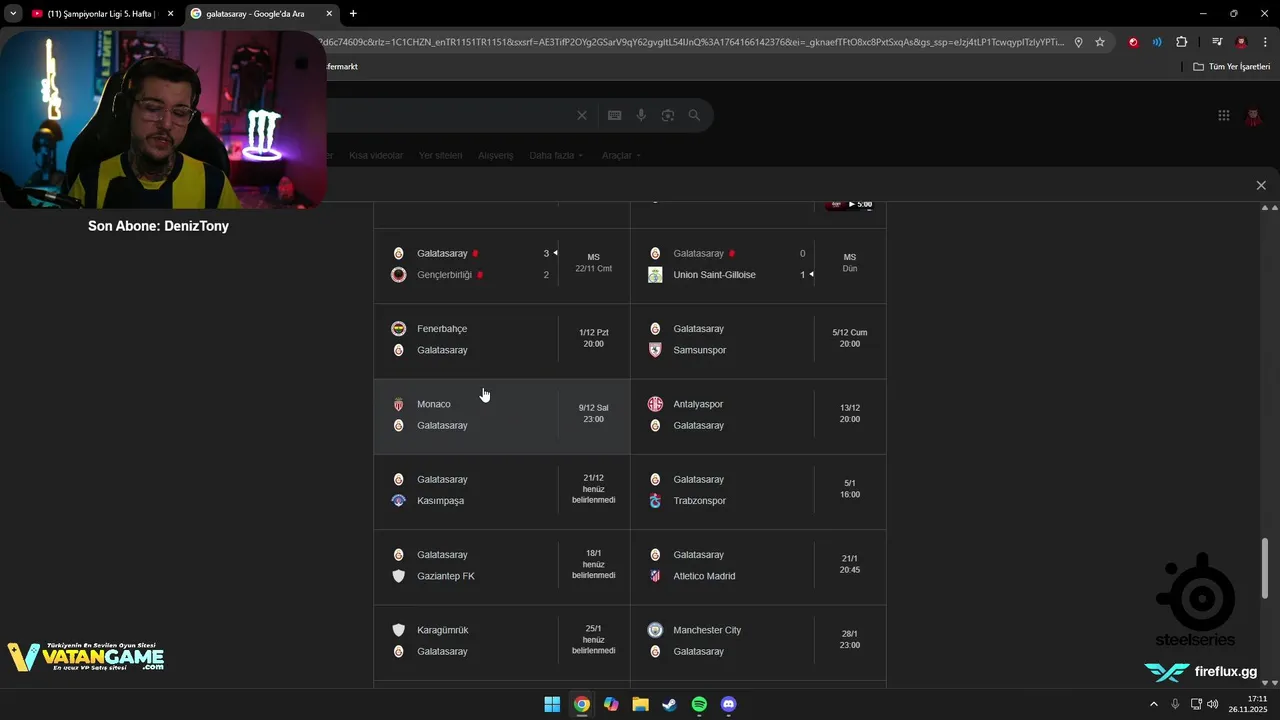Open the Google apps grid

(1224, 115)
